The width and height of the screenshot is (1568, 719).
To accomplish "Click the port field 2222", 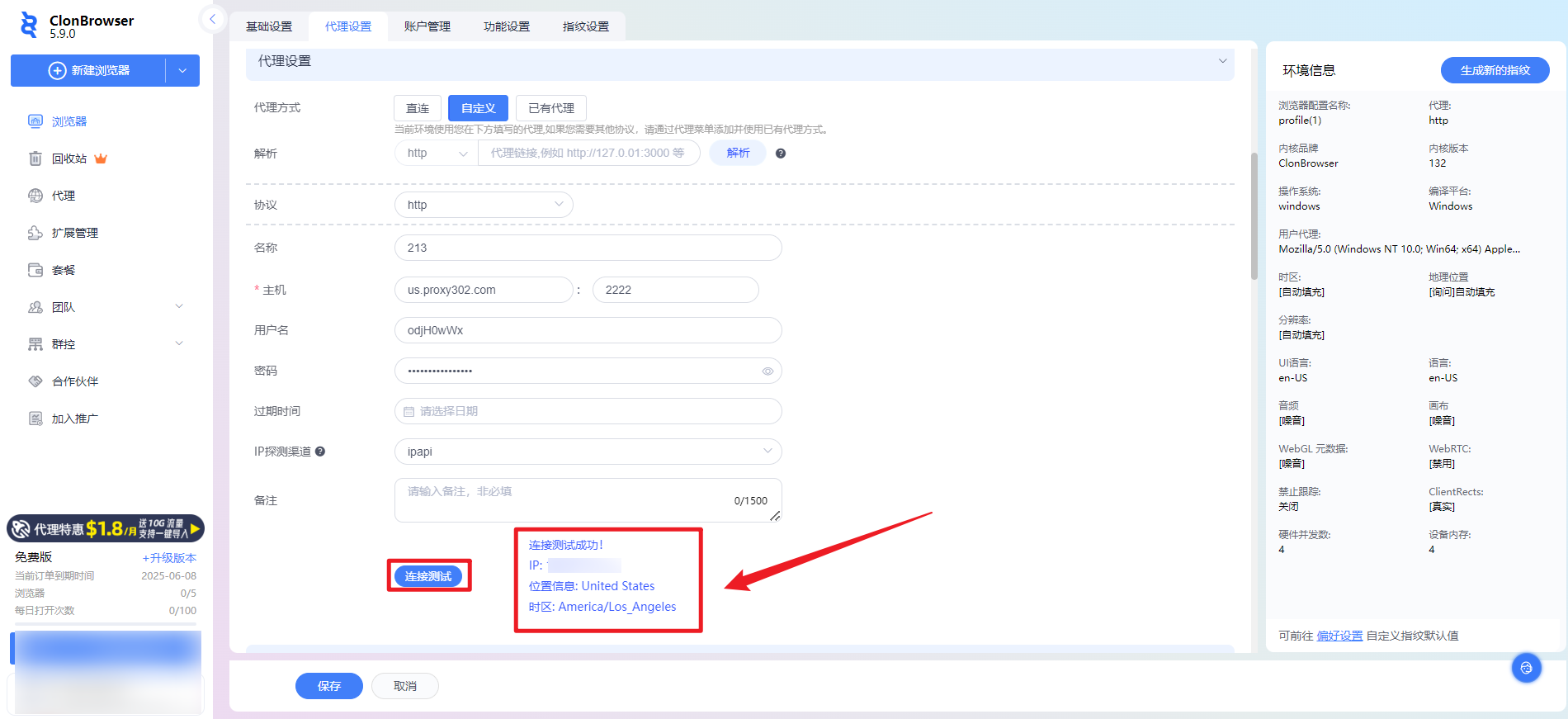I will click(675, 290).
